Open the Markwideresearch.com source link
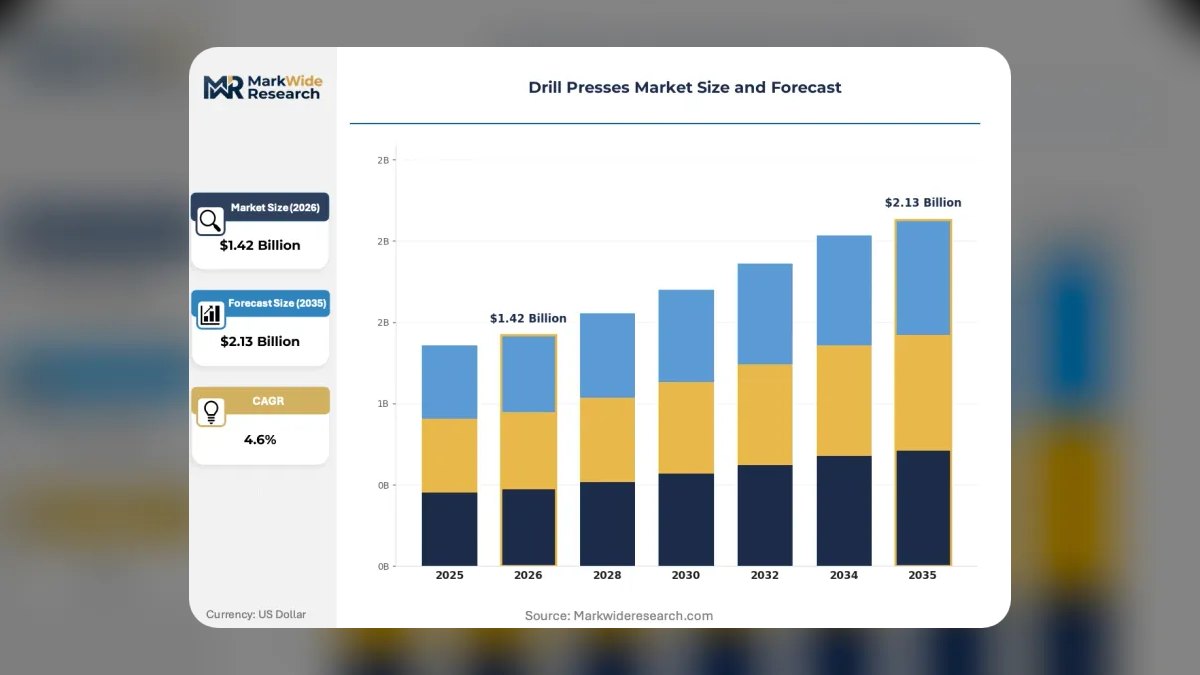The height and width of the screenshot is (675, 1200). tap(643, 616)
